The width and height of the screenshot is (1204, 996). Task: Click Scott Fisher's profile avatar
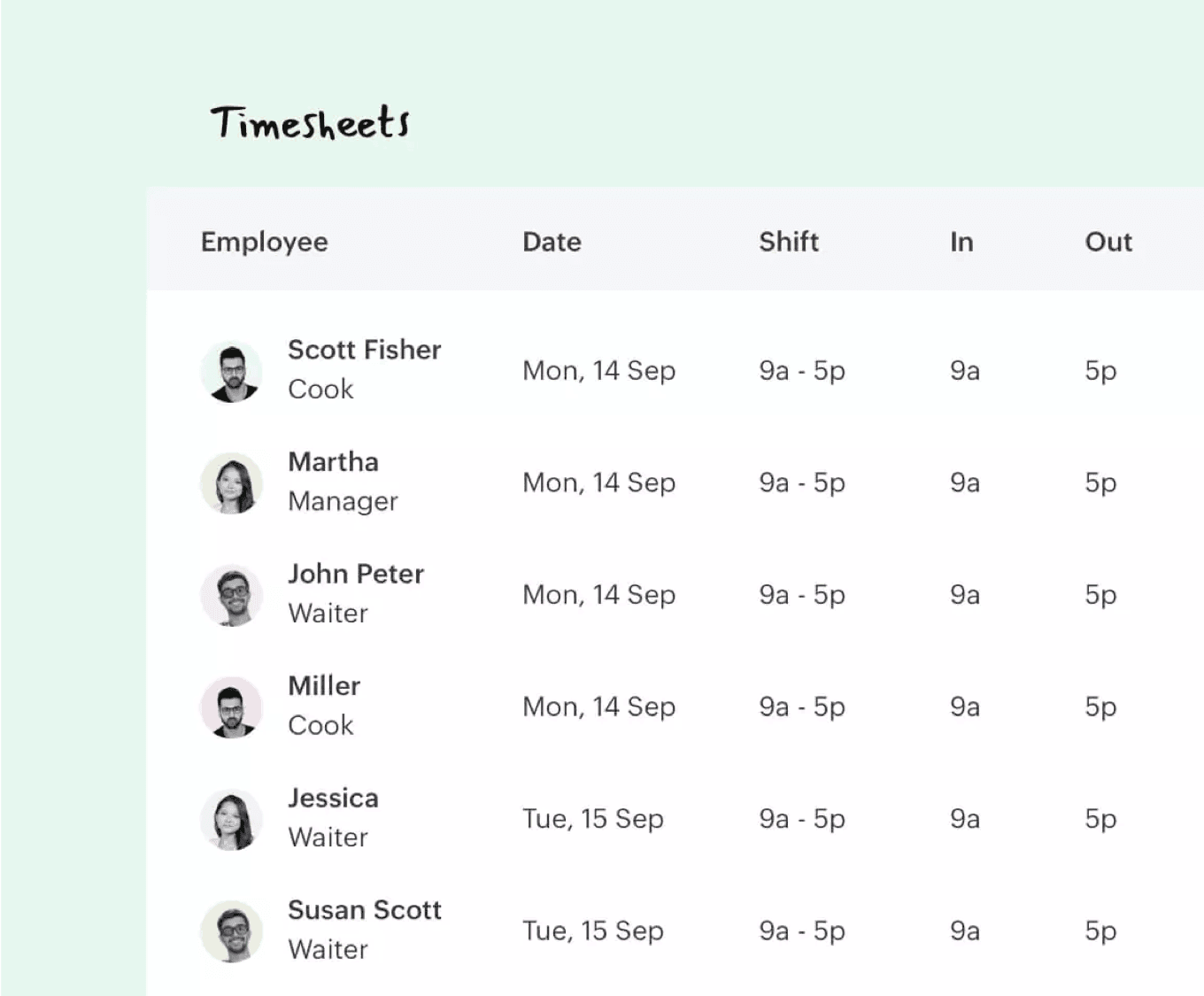click(x=231, y=371)
